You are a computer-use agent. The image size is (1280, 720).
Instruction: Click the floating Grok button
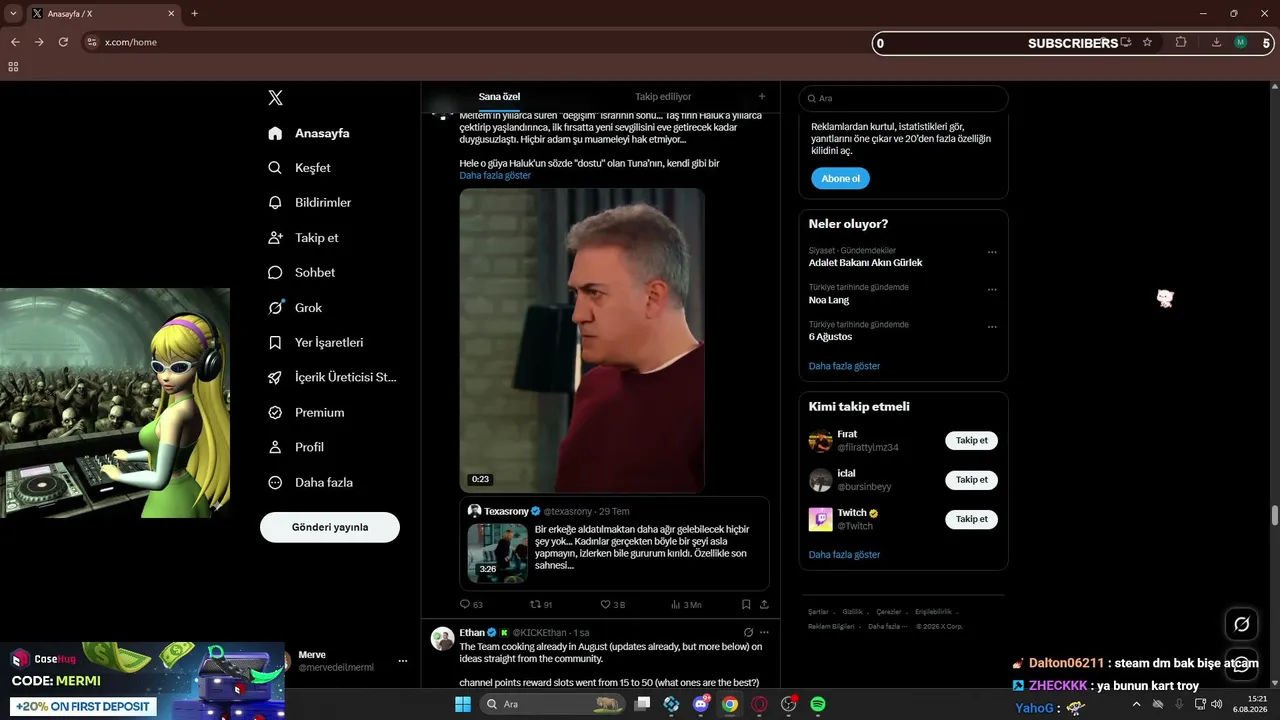(1242, 624)
